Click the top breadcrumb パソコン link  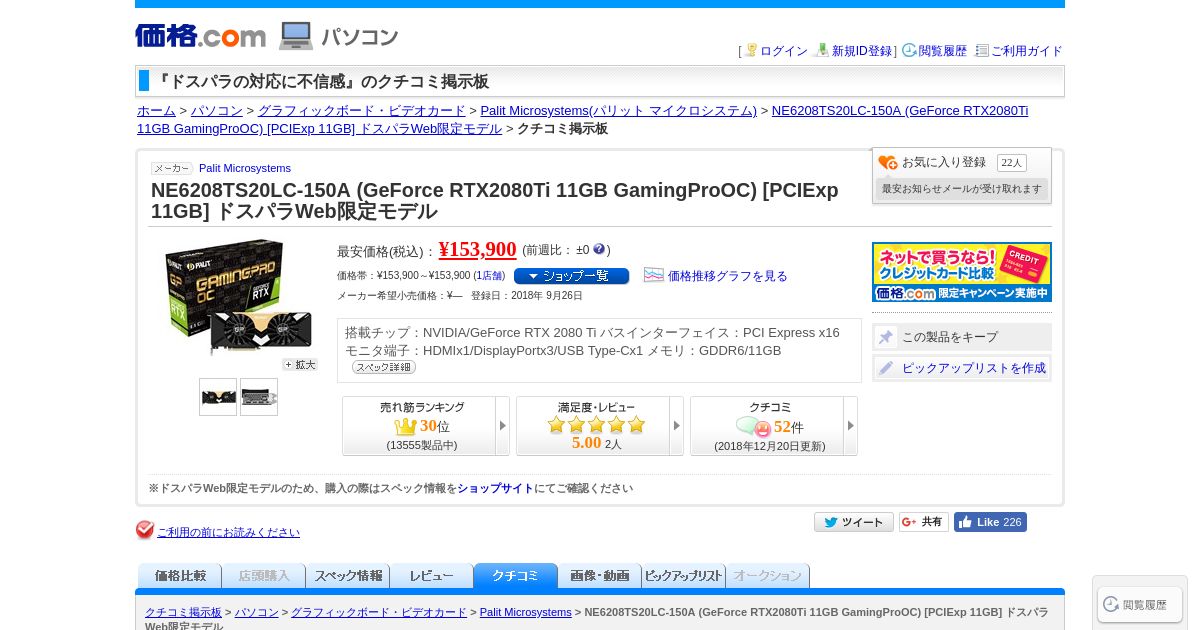(217, 111)
